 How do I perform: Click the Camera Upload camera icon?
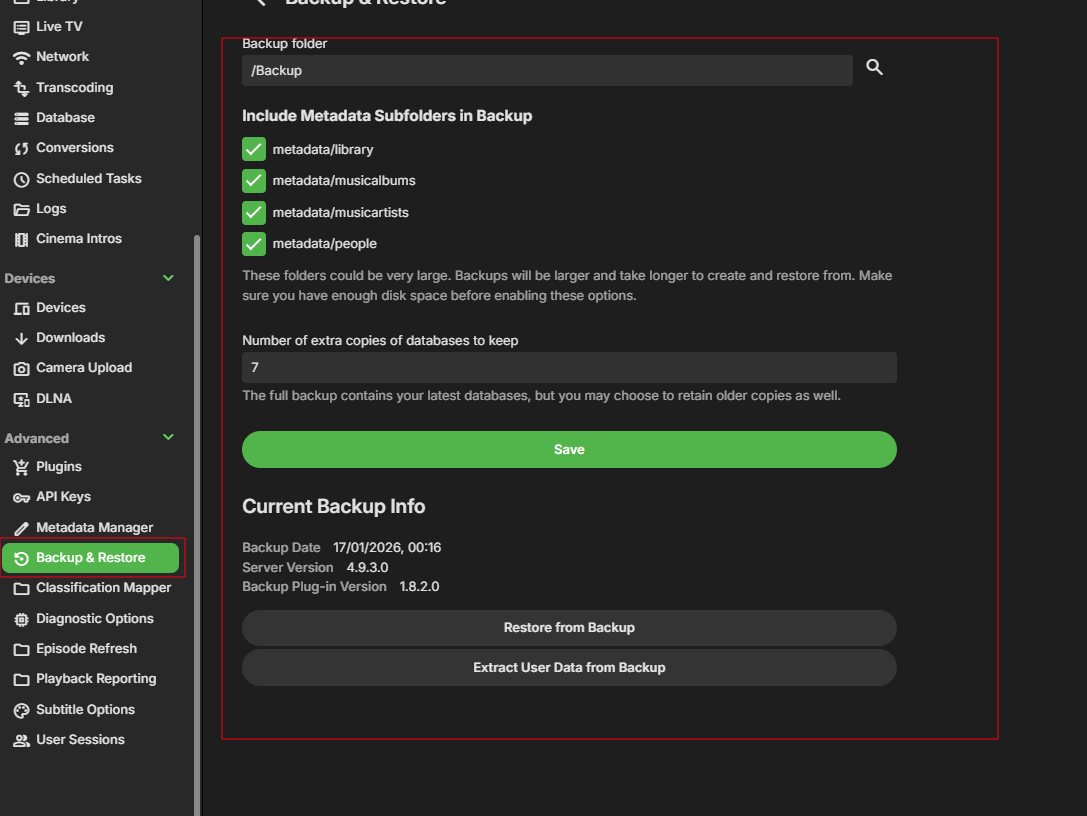(21, 368)
